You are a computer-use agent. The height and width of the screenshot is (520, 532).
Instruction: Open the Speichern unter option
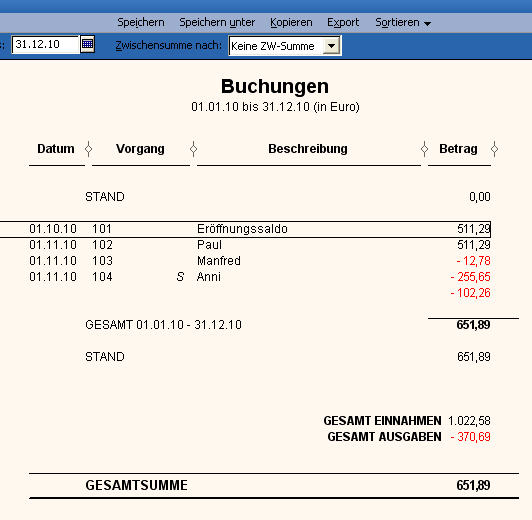pos(217,22)
